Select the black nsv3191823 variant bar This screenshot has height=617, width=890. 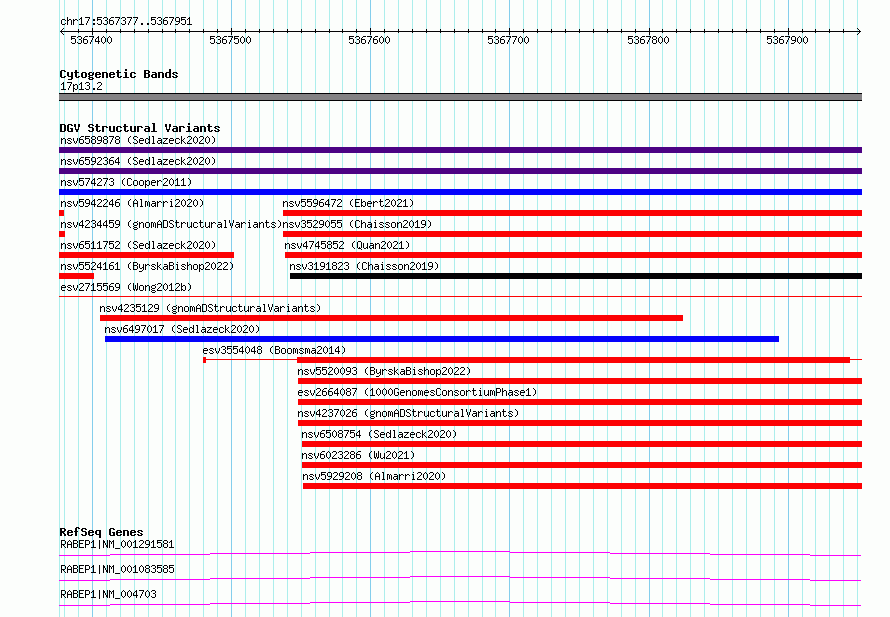576,276
